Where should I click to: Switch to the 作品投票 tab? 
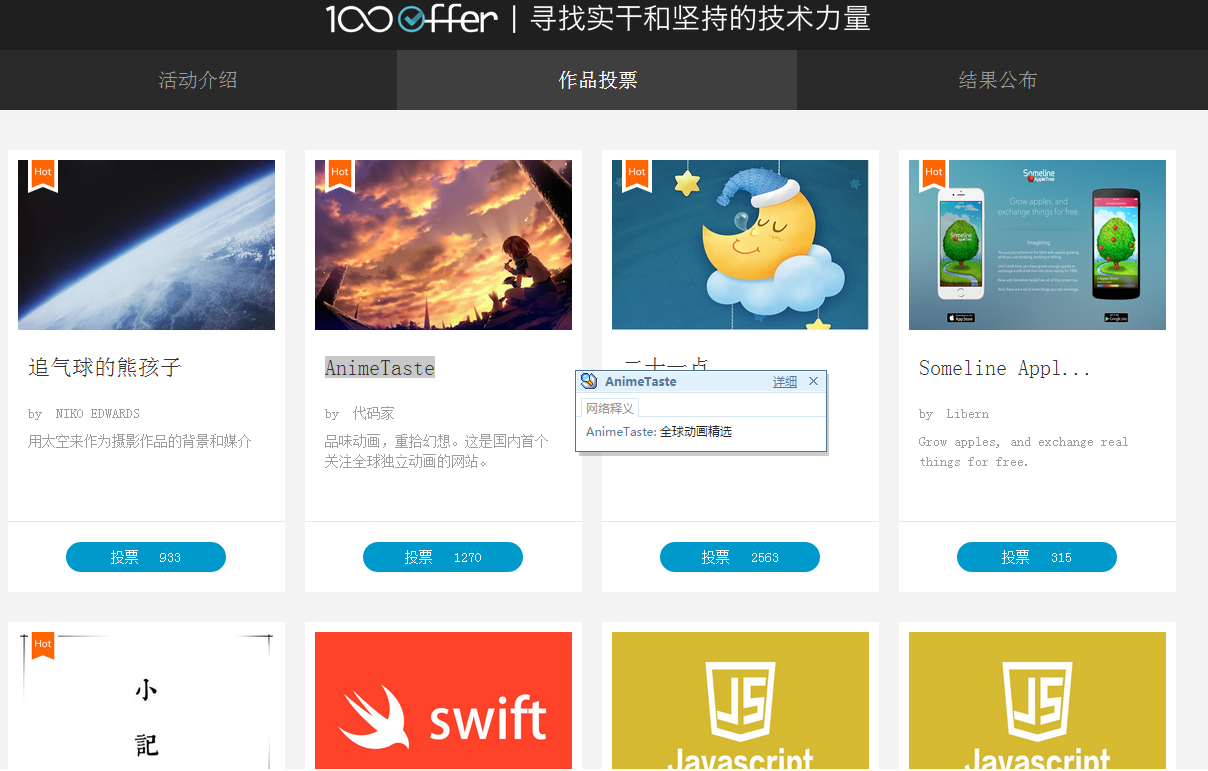(x=597, y=80)
